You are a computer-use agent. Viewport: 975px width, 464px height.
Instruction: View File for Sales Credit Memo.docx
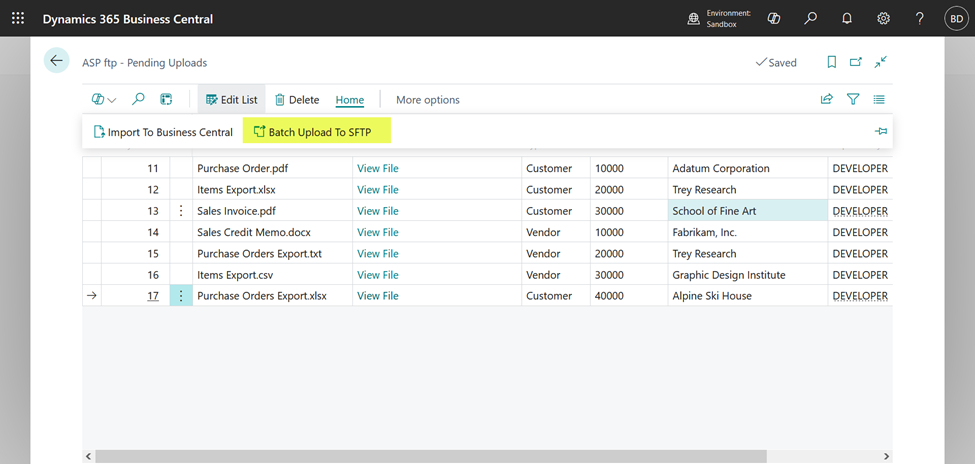(377, 232)
